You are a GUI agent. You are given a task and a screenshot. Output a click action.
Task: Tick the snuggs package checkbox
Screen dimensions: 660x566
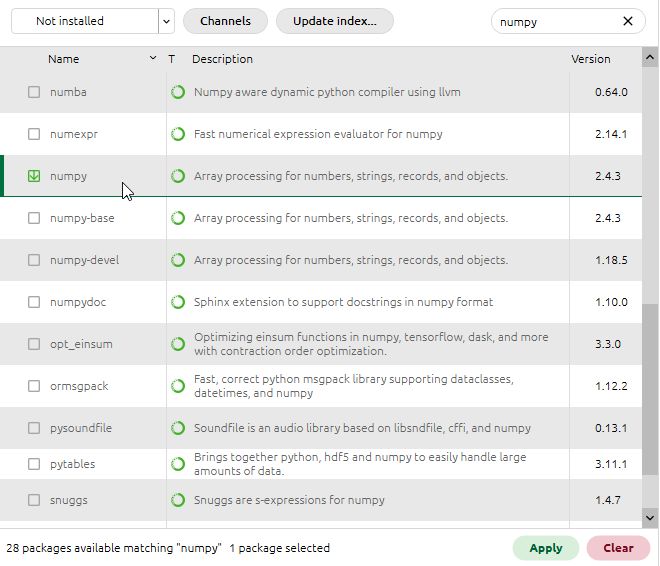34,500
